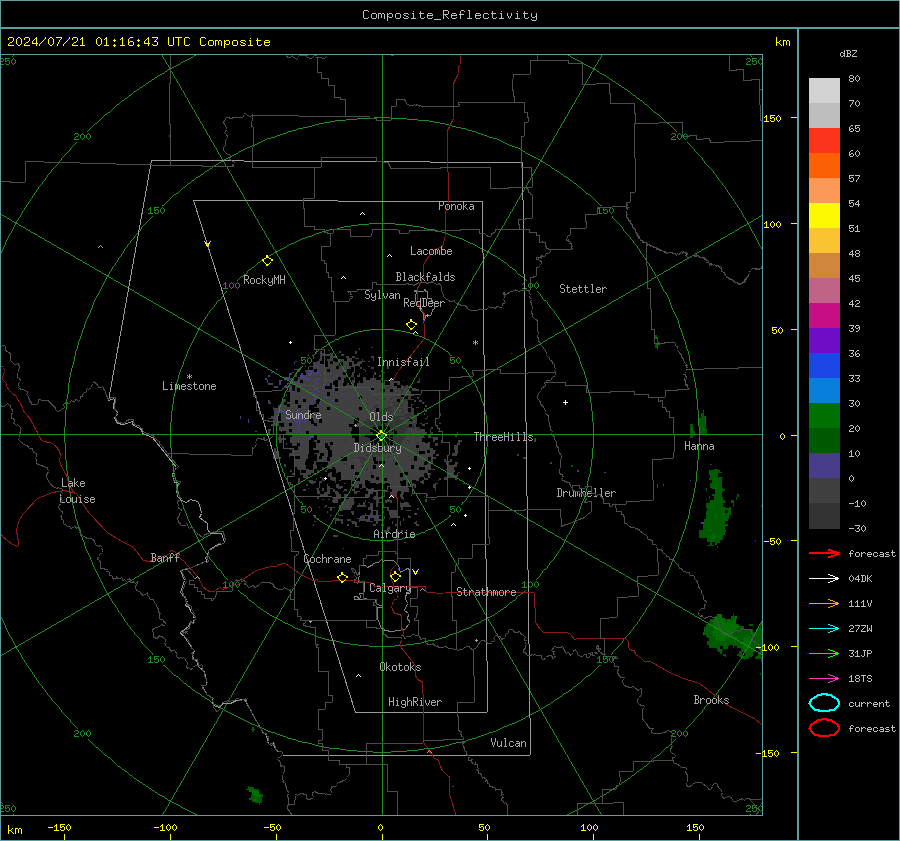Click the Banff label on map
The width and height of the screenshot is (900, 841).
point(165,558)
